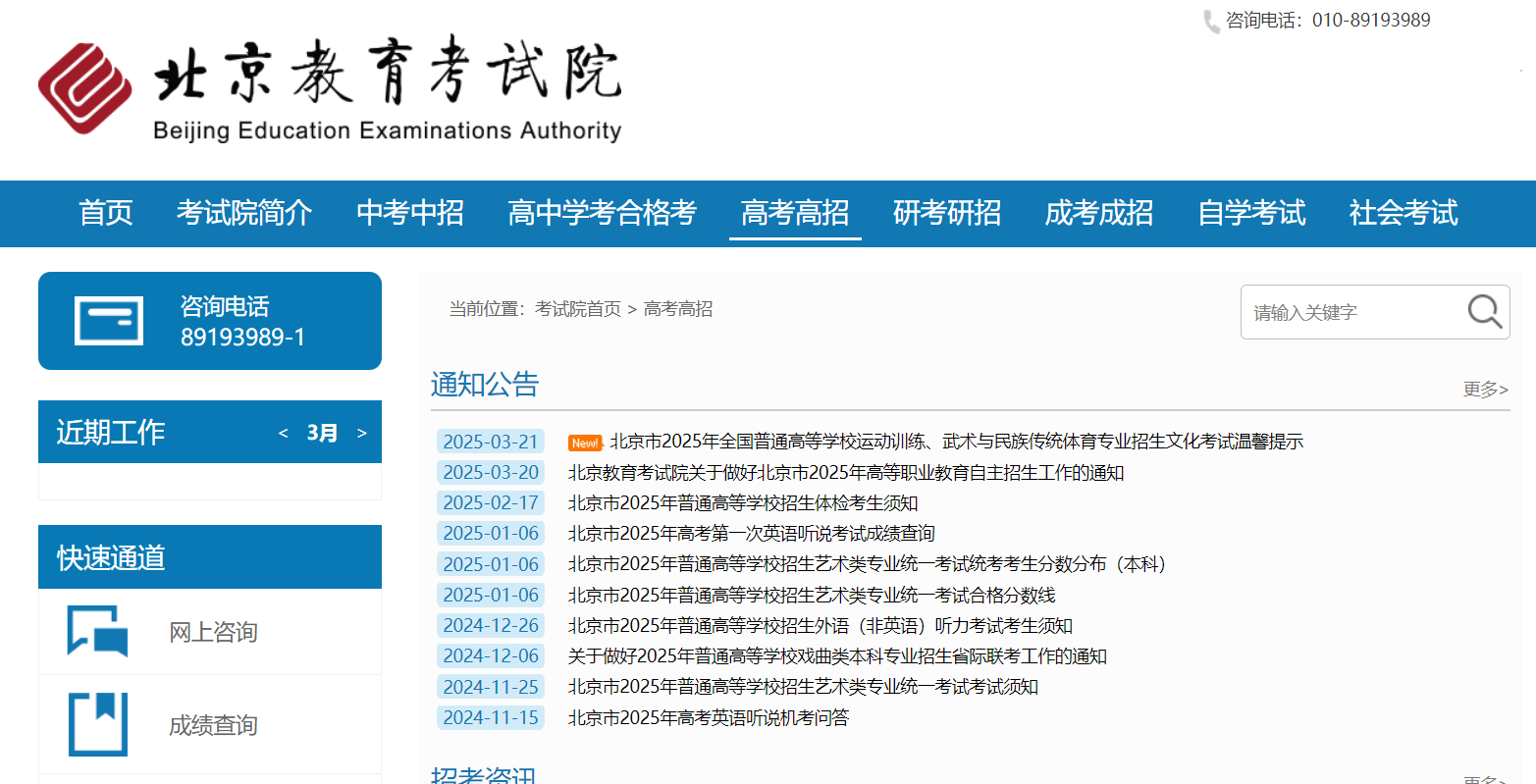Click the date 2025-02-17

point(491,503)
